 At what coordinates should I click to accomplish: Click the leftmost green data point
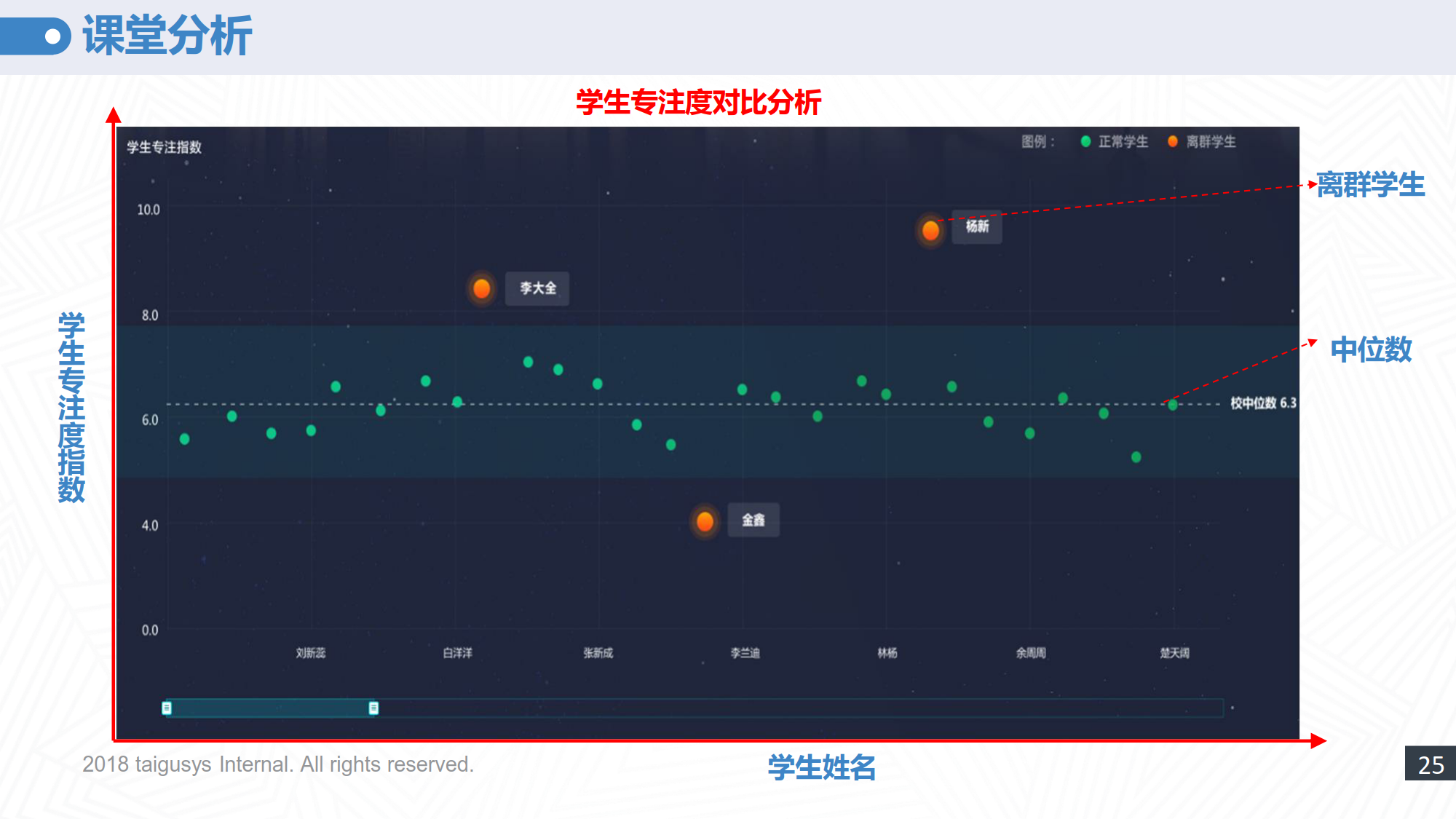click(x=185, y=439)
